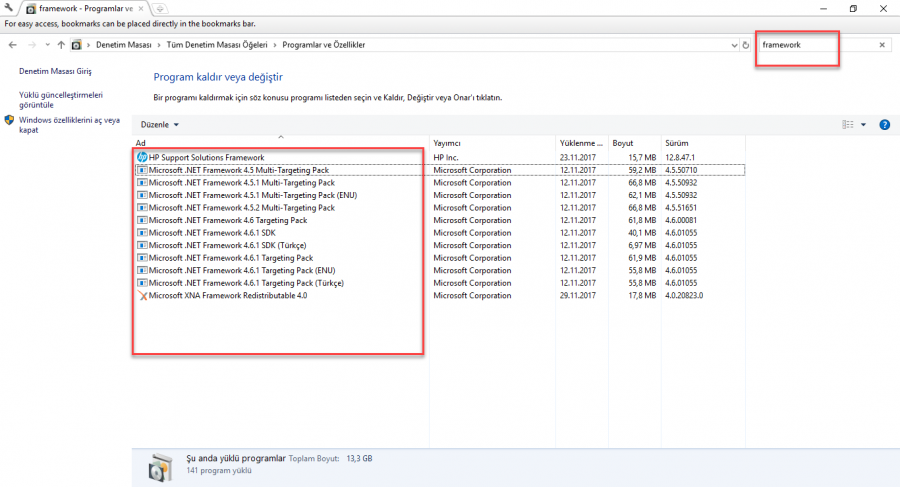Viewport: 900px width, 487px height.
Task: Click the 15,7 MB size value
Action: point(642,157)
